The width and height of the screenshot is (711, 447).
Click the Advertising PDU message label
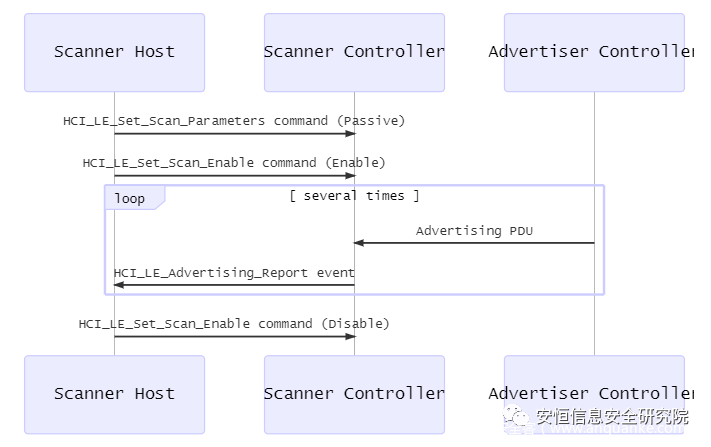(x=474, y=231)
